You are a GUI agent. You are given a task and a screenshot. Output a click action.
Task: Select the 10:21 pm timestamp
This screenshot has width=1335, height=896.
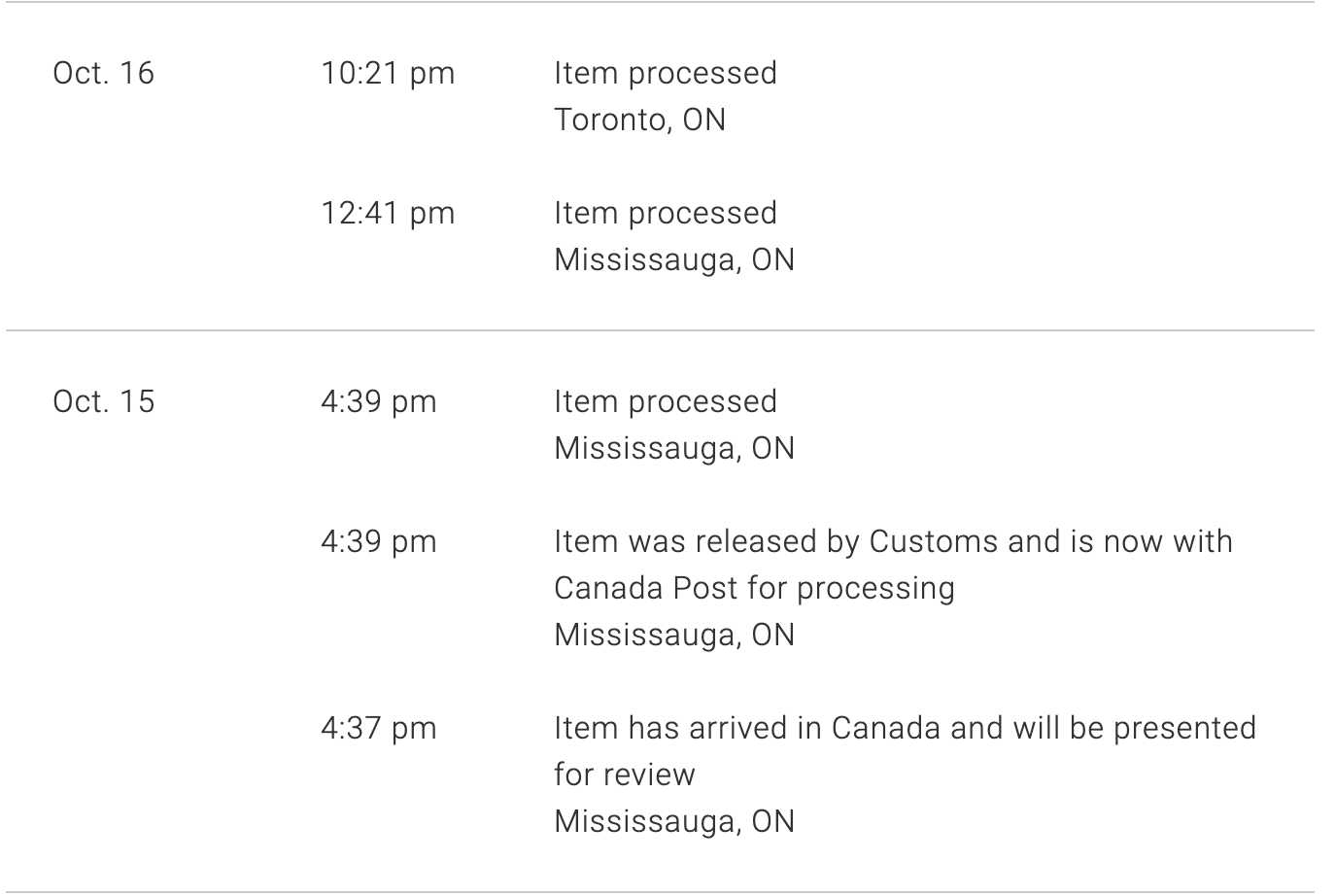pos(388,74)
